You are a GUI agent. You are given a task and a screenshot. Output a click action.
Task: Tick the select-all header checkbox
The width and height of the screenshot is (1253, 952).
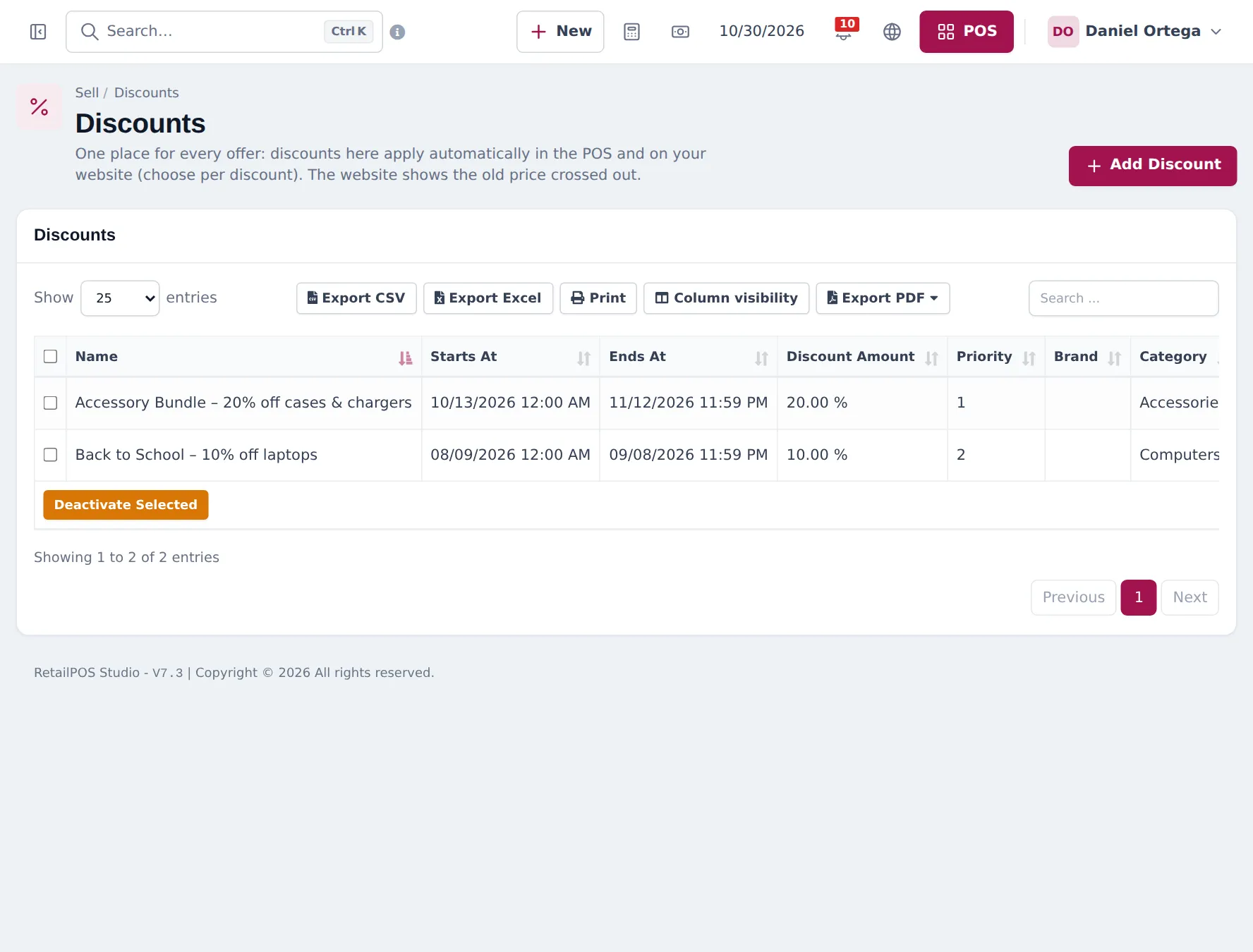click(50, 356)
